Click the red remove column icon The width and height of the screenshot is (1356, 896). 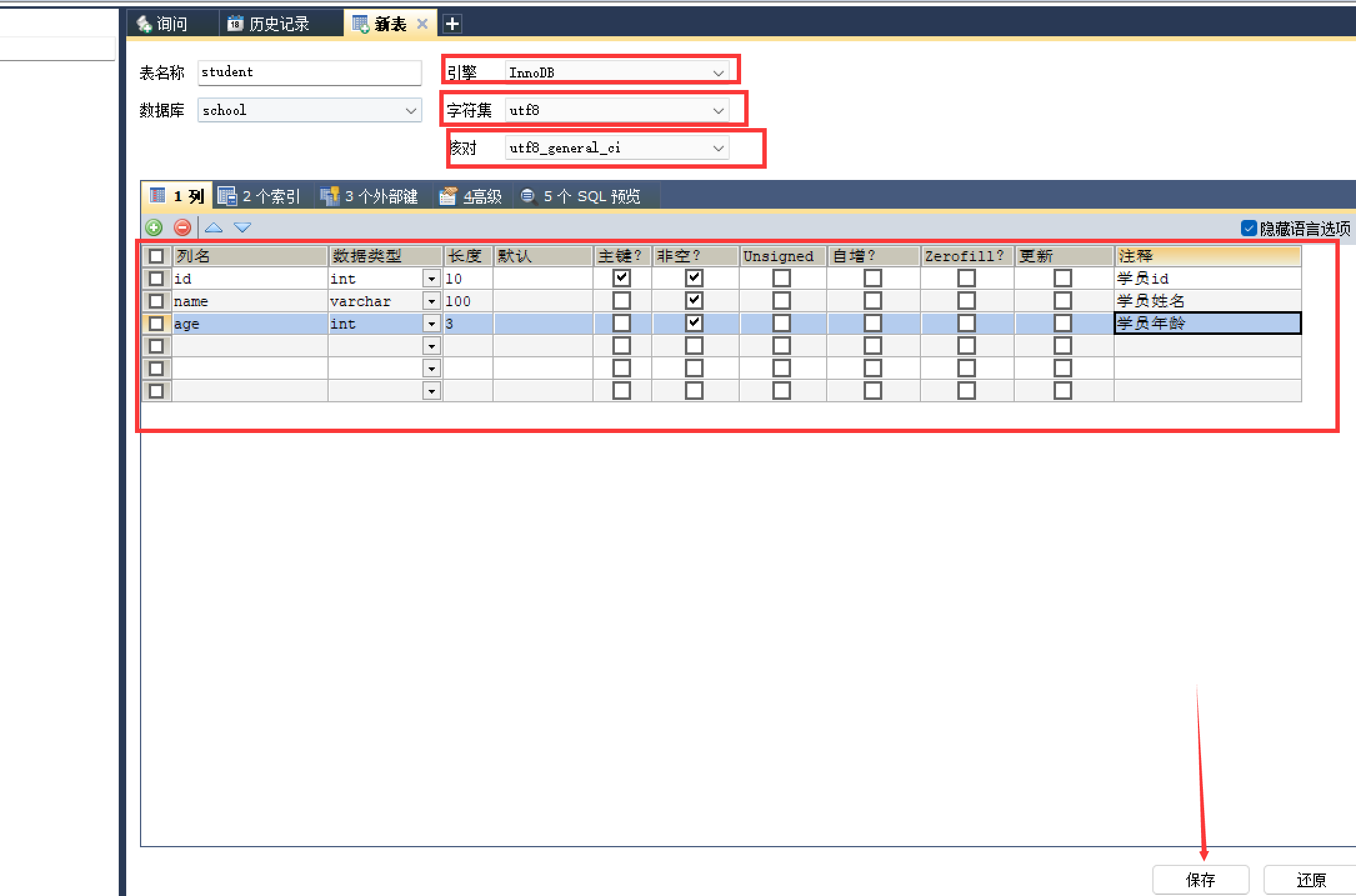point(182,227)
